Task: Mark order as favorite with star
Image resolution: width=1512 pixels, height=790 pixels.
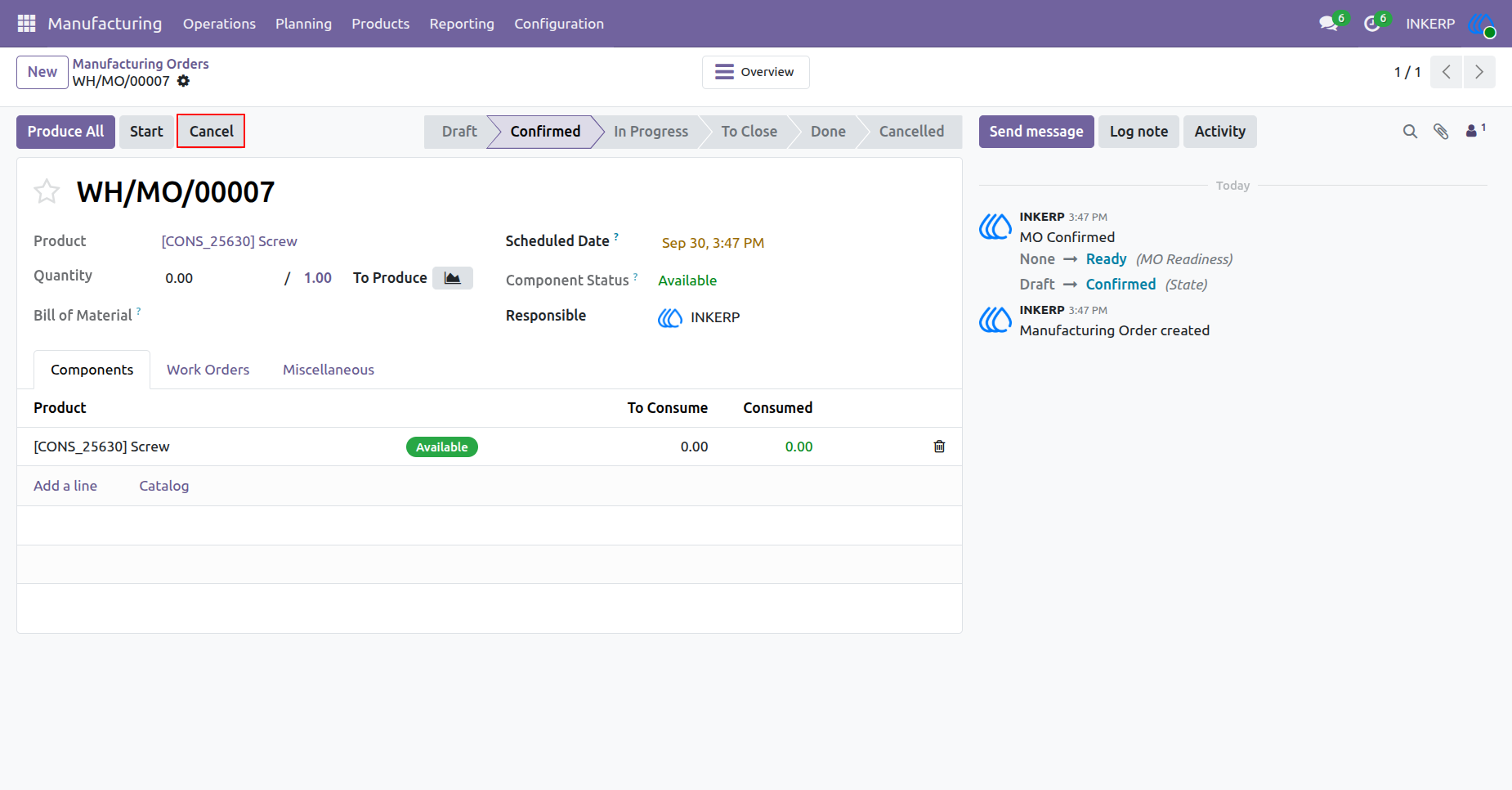Action: tap(47, 191)
